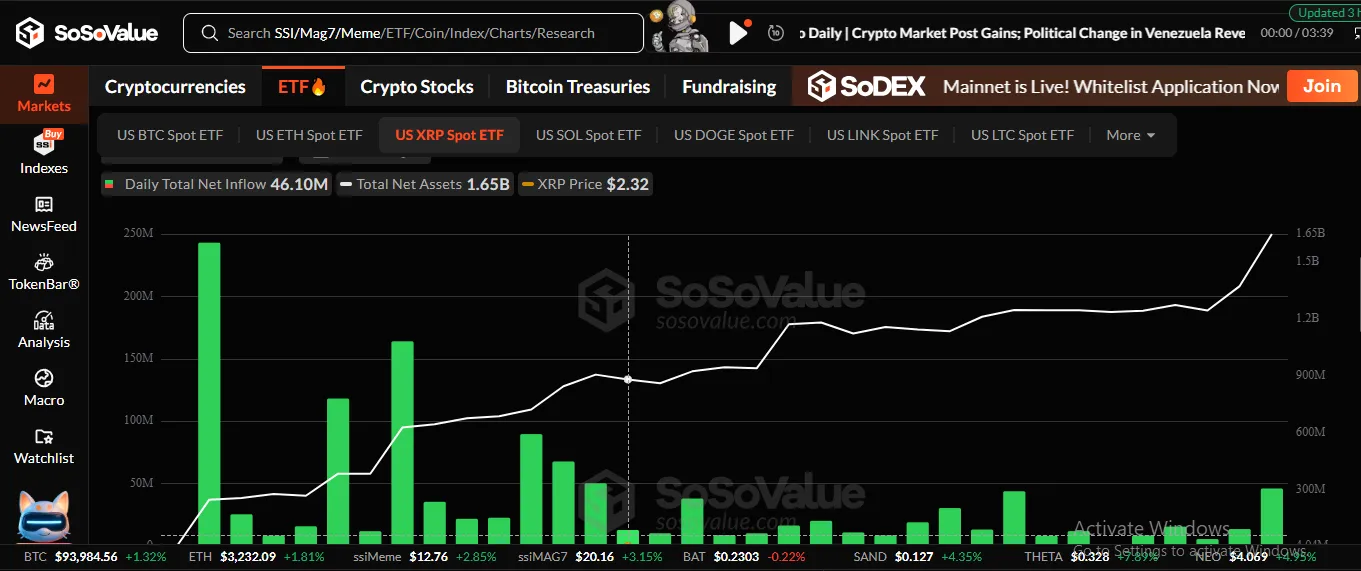1361x571 pixels.
Task: Open NewsFeed in the sidebar
Action: pyautogui.click(x=44, y=213)
